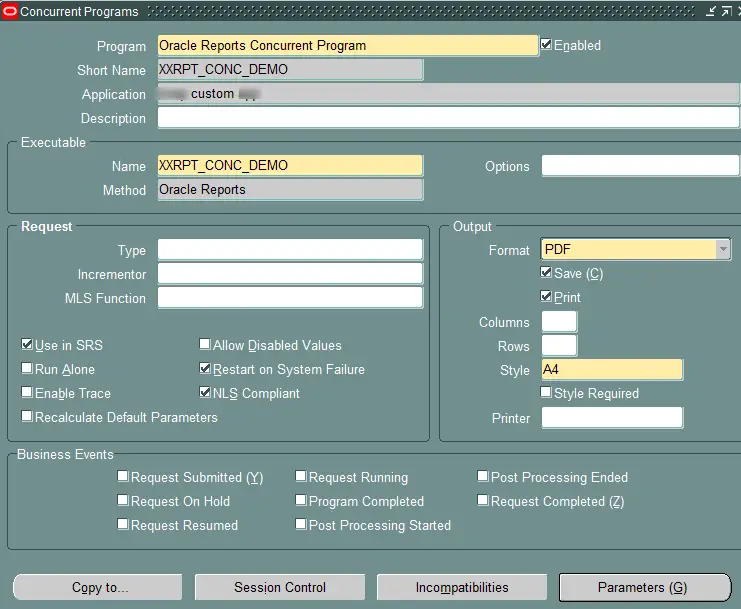
Task: Click the Incrementor field
Action: [x=290, y=274]
